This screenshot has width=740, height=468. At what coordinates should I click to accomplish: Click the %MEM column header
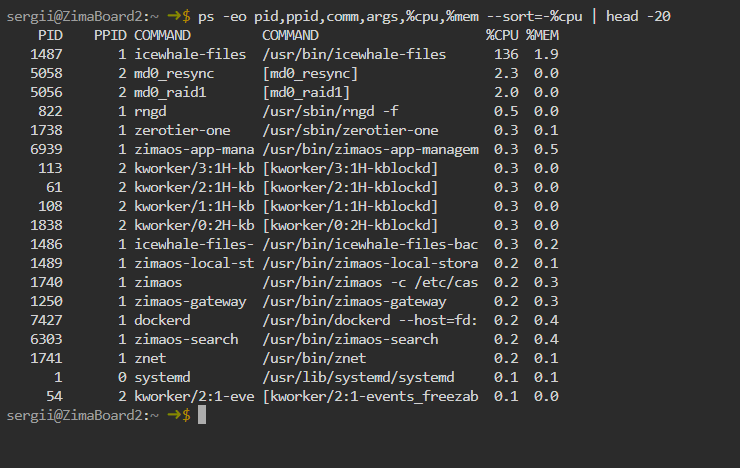coord(542,35)
